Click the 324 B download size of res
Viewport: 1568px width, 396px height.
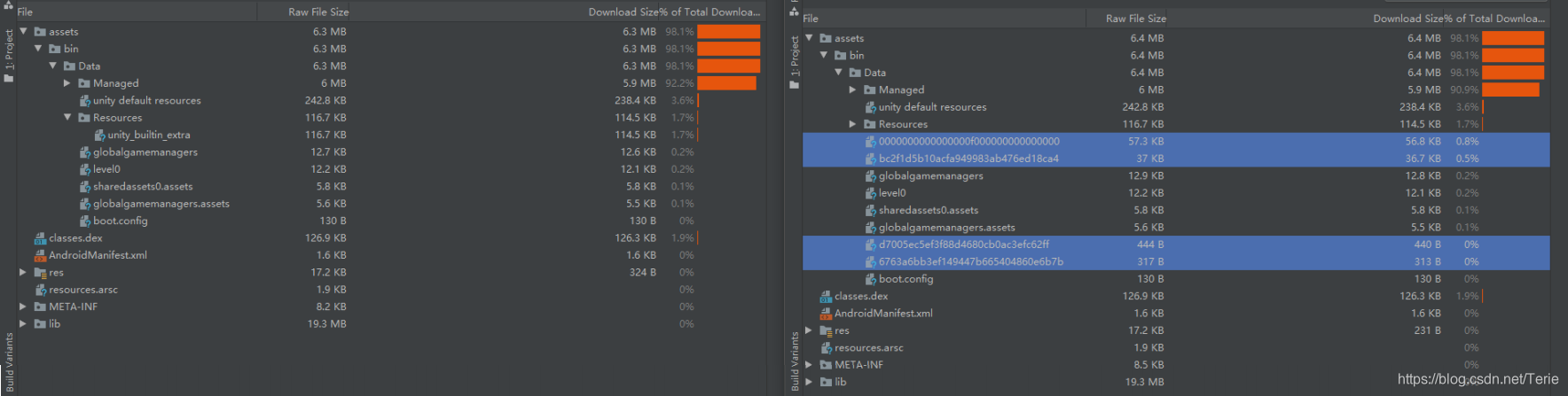pos(643,272)
